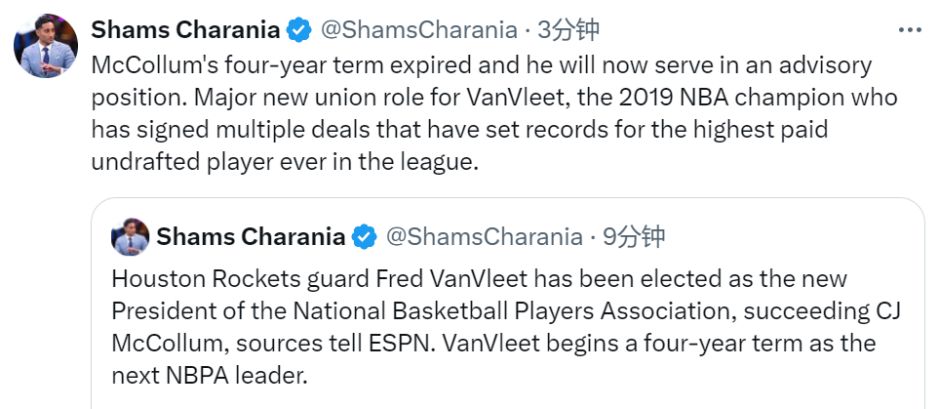Click the line "has signed multiple deals that have set records"
The width and height of the screenshot is (940, 409).
459,131
